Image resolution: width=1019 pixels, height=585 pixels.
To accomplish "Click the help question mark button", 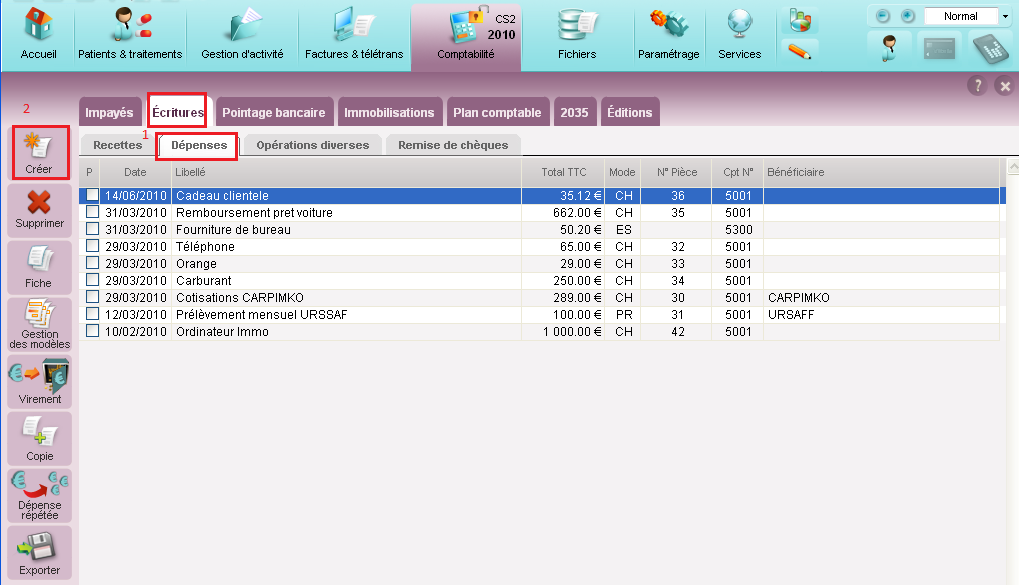I will 978,86.
